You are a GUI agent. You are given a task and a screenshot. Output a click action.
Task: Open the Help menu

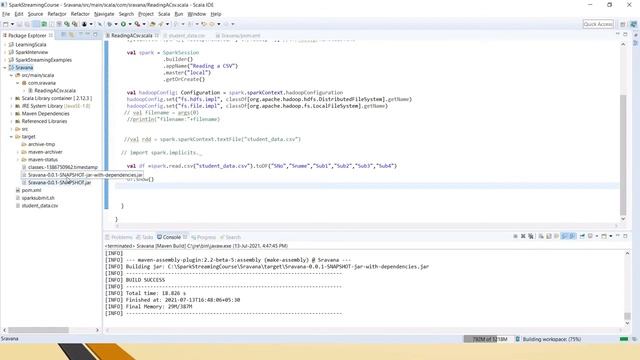[x=216, y=14]
